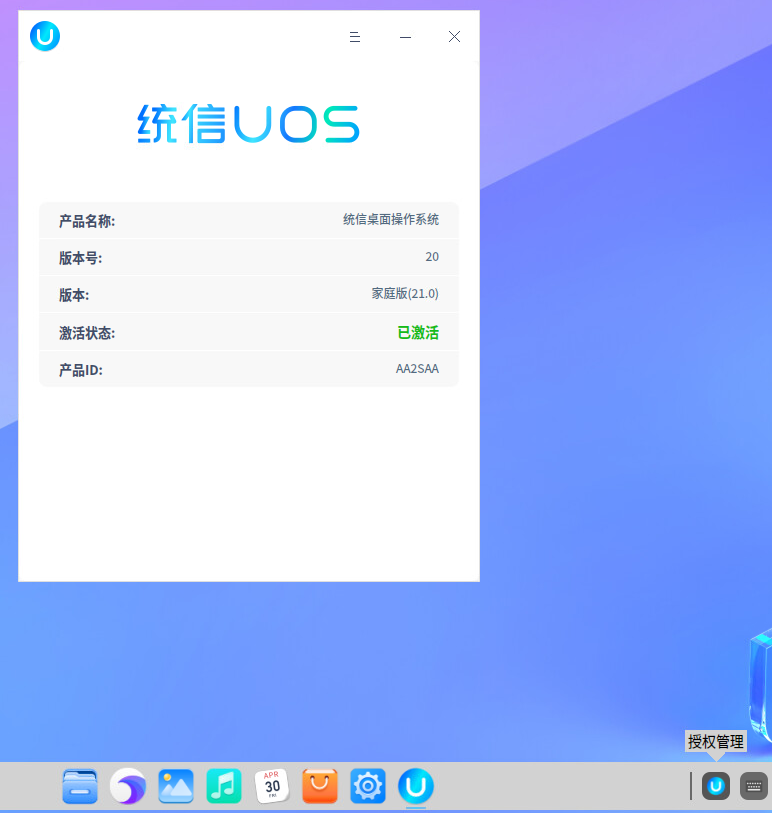Click the product ID value AA2SAA
The width and height of the screenshot is (772, 813).
click(417, 369)
